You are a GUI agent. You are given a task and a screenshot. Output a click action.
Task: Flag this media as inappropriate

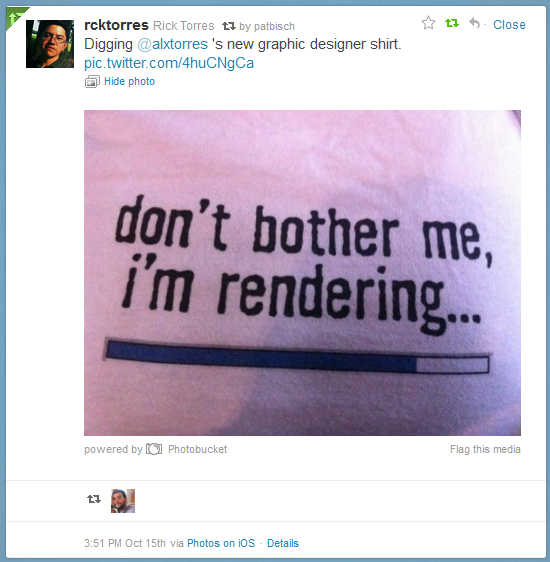click(x=485, y=449)
